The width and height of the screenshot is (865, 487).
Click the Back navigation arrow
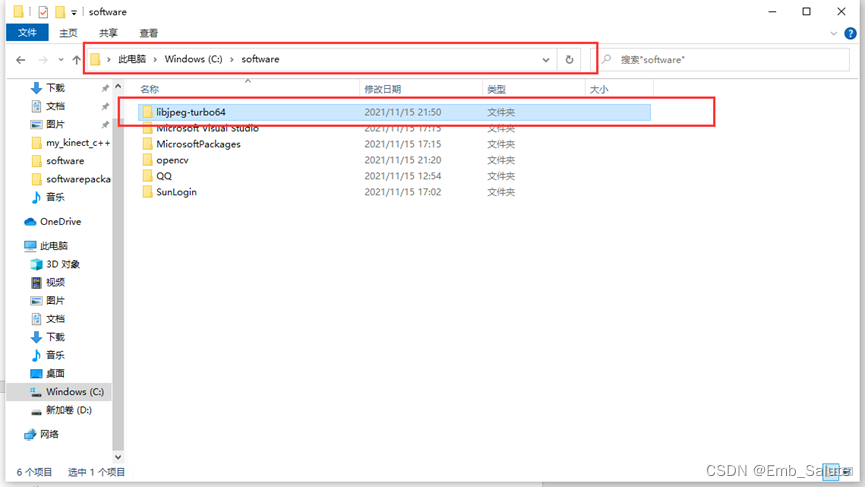[x=20, y=60]
